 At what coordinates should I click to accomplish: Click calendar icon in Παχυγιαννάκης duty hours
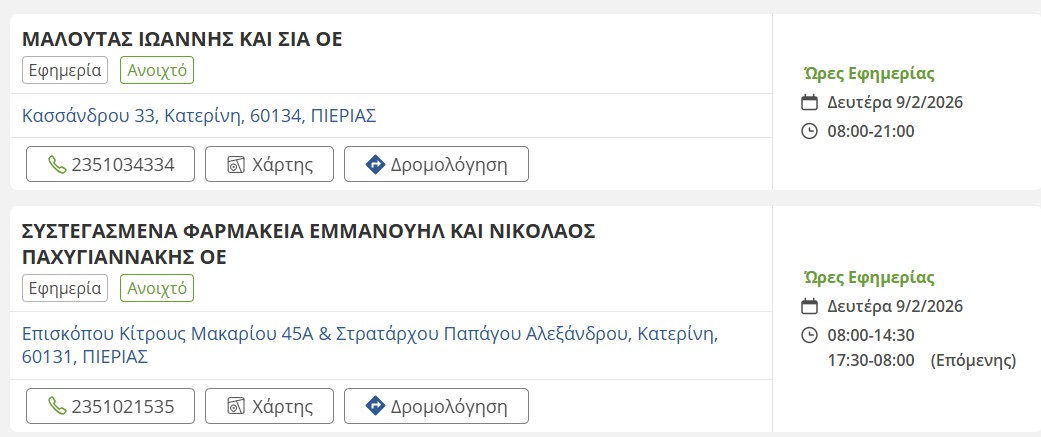click(810, 306)
